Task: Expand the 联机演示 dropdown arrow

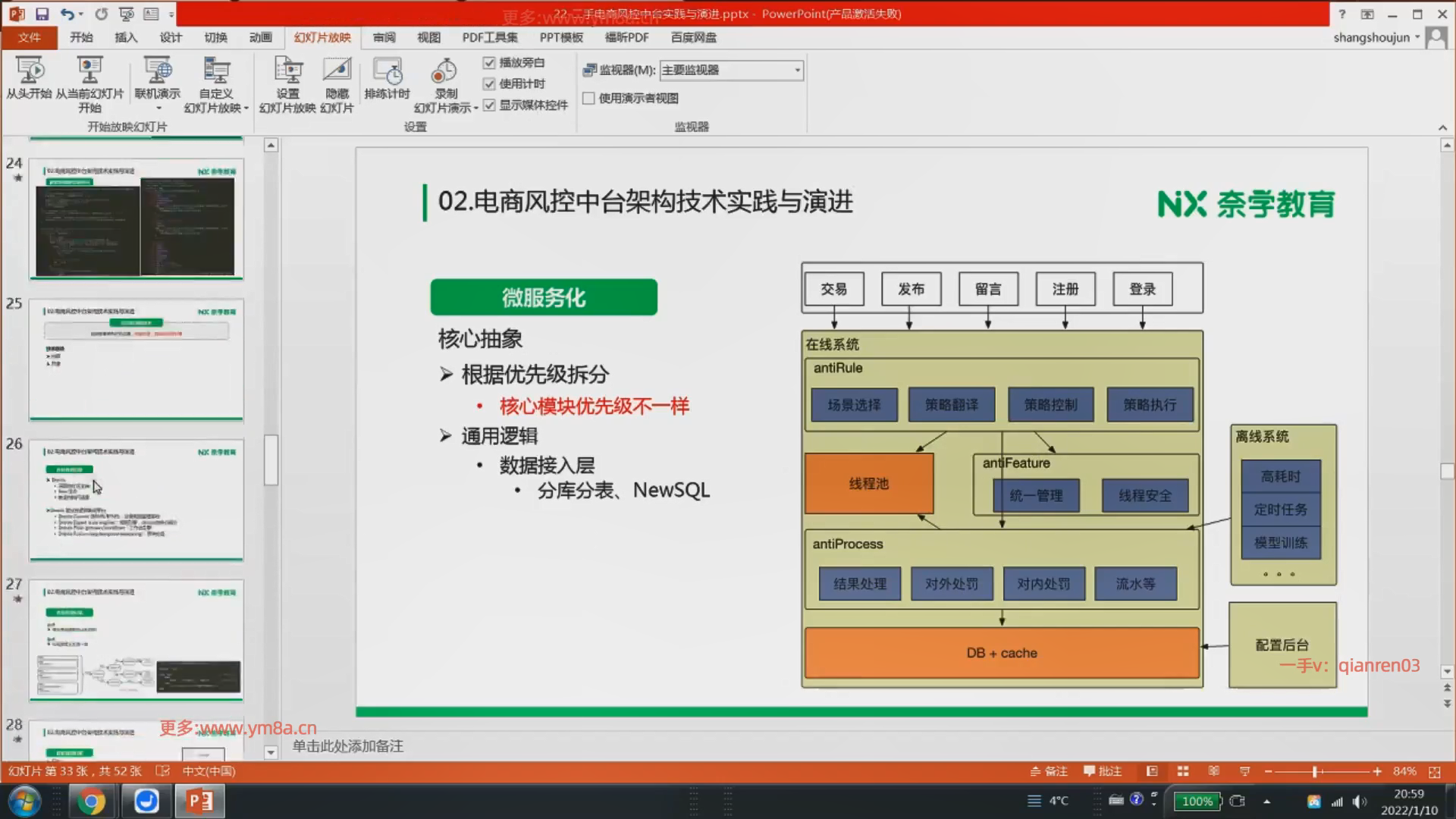Action: point(158,108)
